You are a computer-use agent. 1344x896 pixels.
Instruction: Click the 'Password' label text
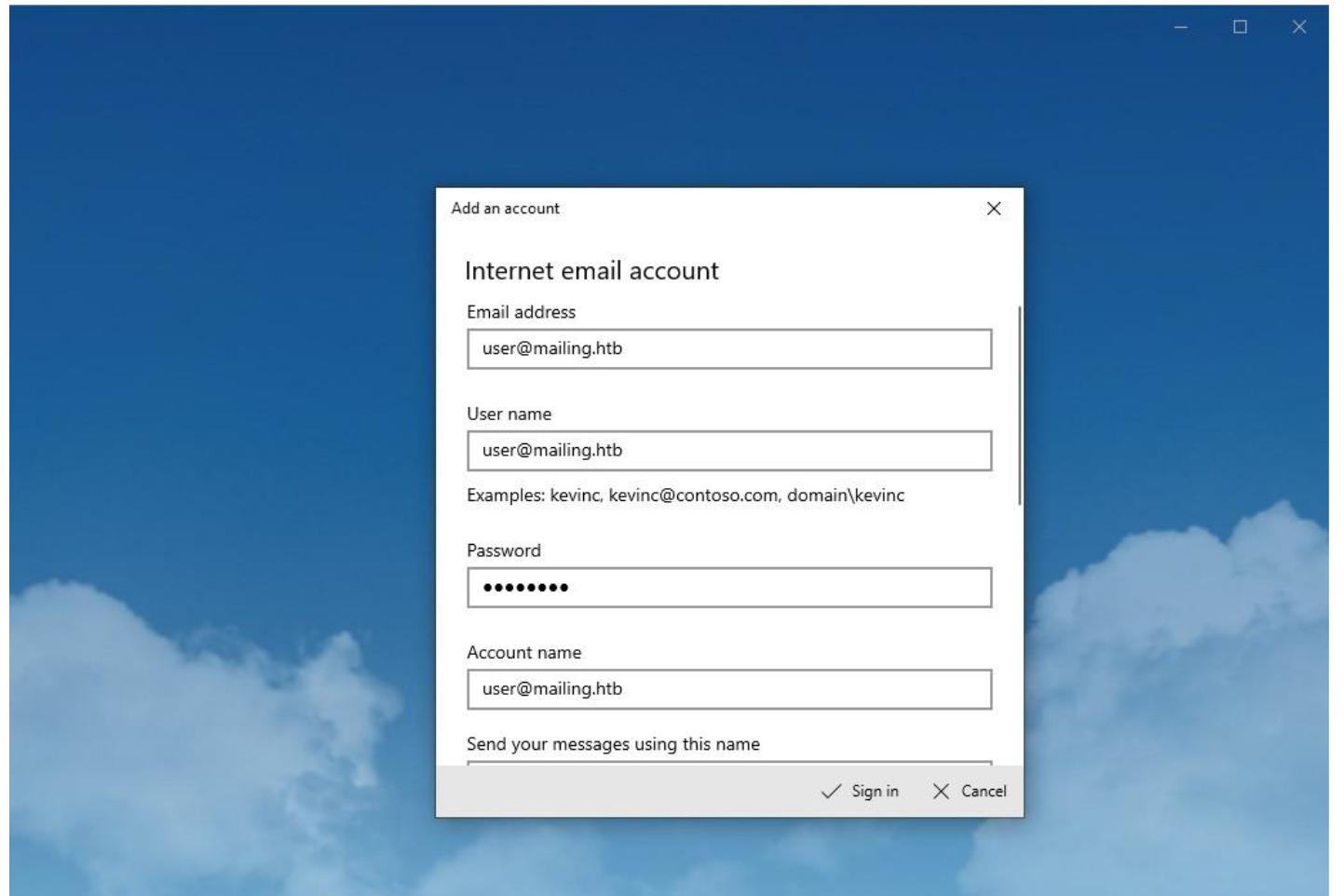click(504, 550)
